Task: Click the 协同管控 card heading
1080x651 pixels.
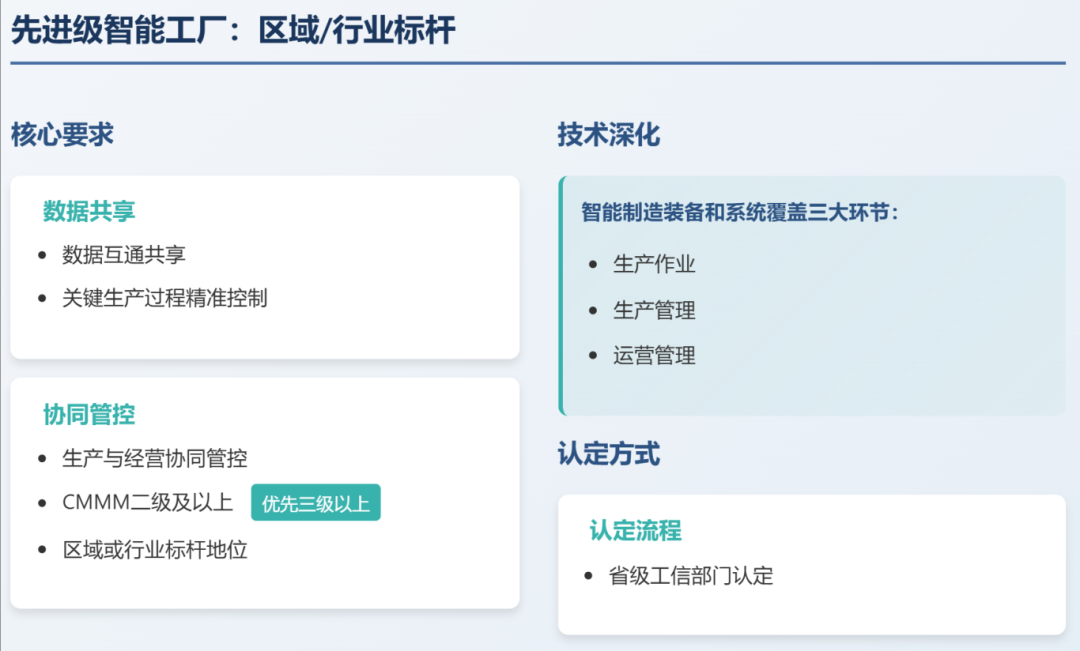Action: [x=89, y=414]
